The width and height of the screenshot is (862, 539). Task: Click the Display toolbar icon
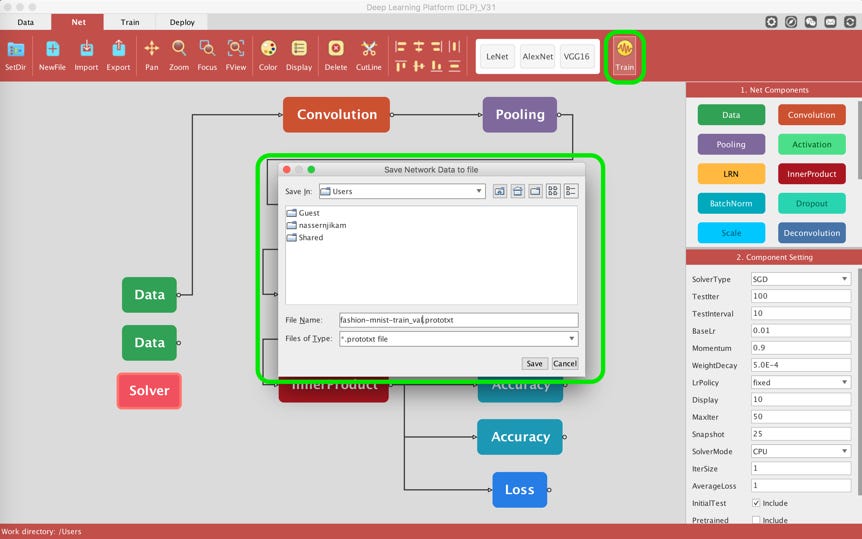pyautogui.click(x=299, y=48)
